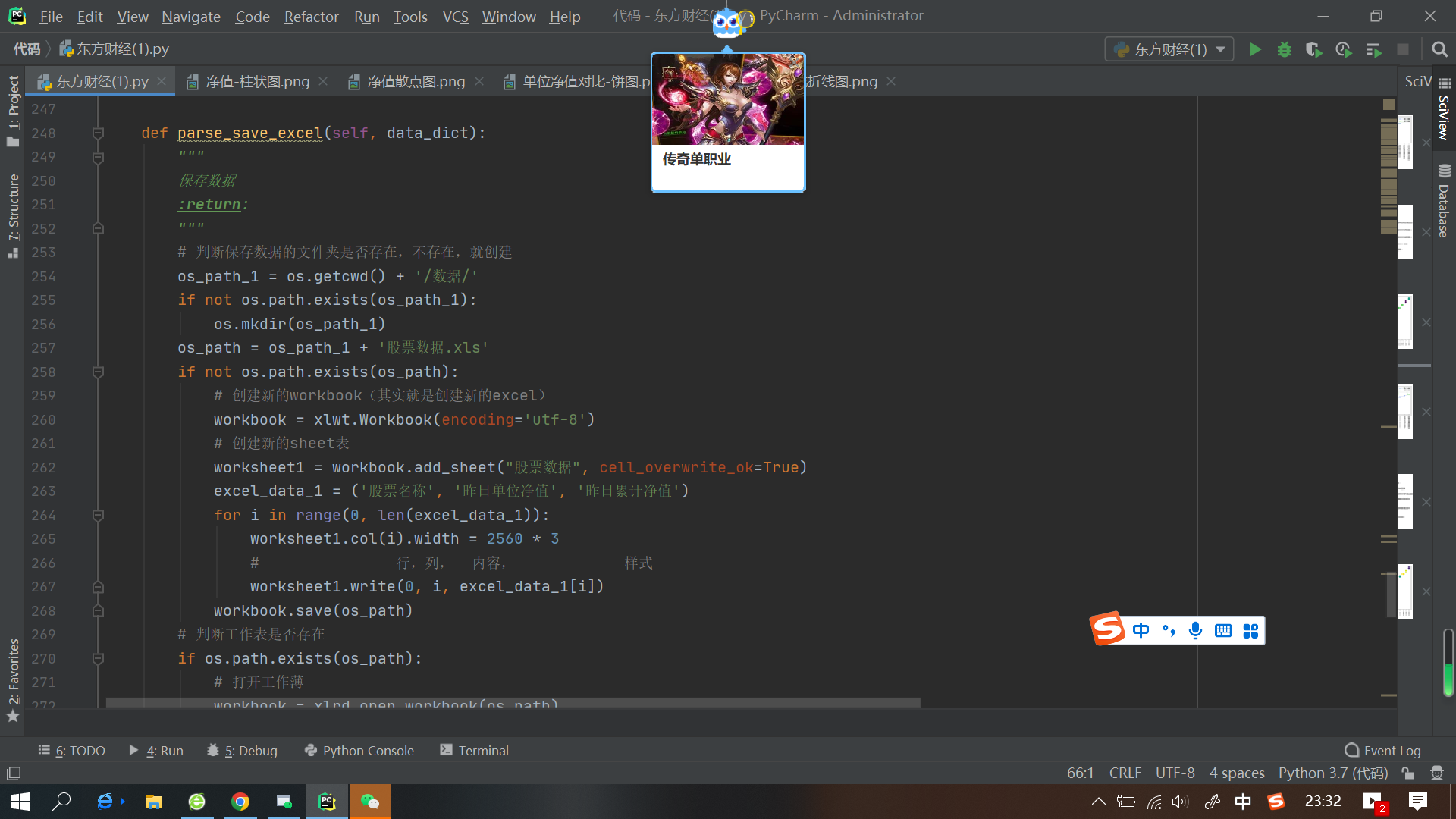Open WeChat from the taskbar

[370, 802]
